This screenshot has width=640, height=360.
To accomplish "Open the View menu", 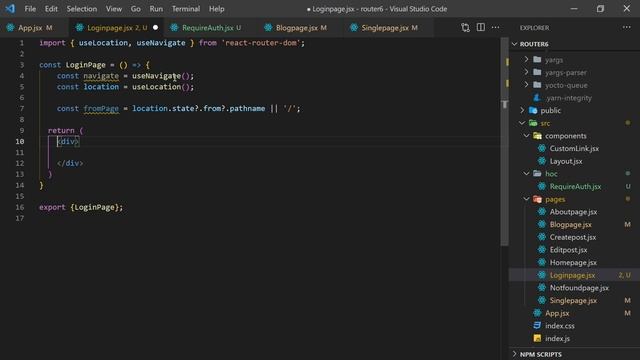I will pyautogui.click(x=113, y=9).
